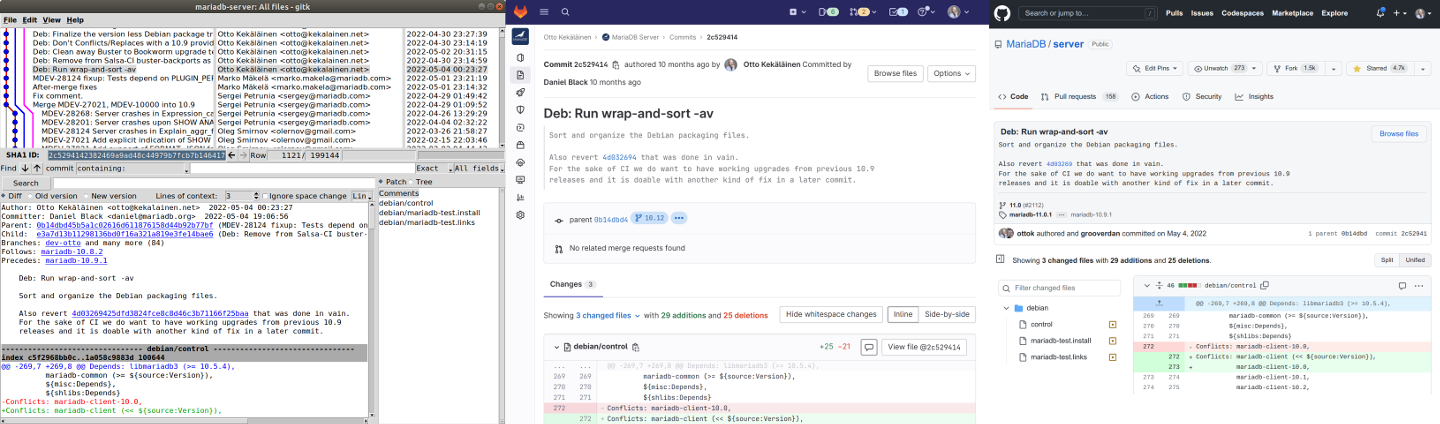Open the GitLab help icon

pyautogui.click(x=926, y=12)
